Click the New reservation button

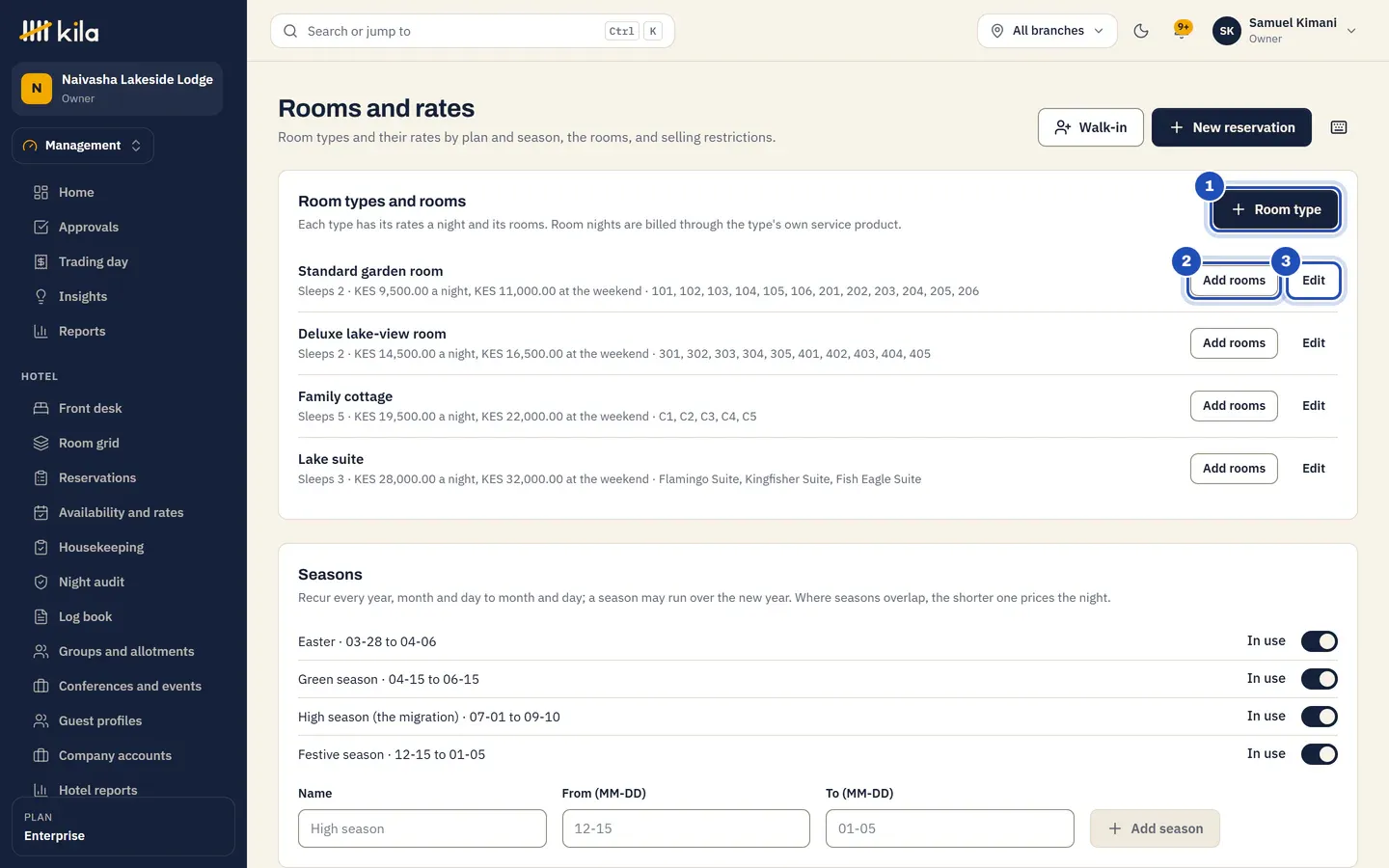1232,127
